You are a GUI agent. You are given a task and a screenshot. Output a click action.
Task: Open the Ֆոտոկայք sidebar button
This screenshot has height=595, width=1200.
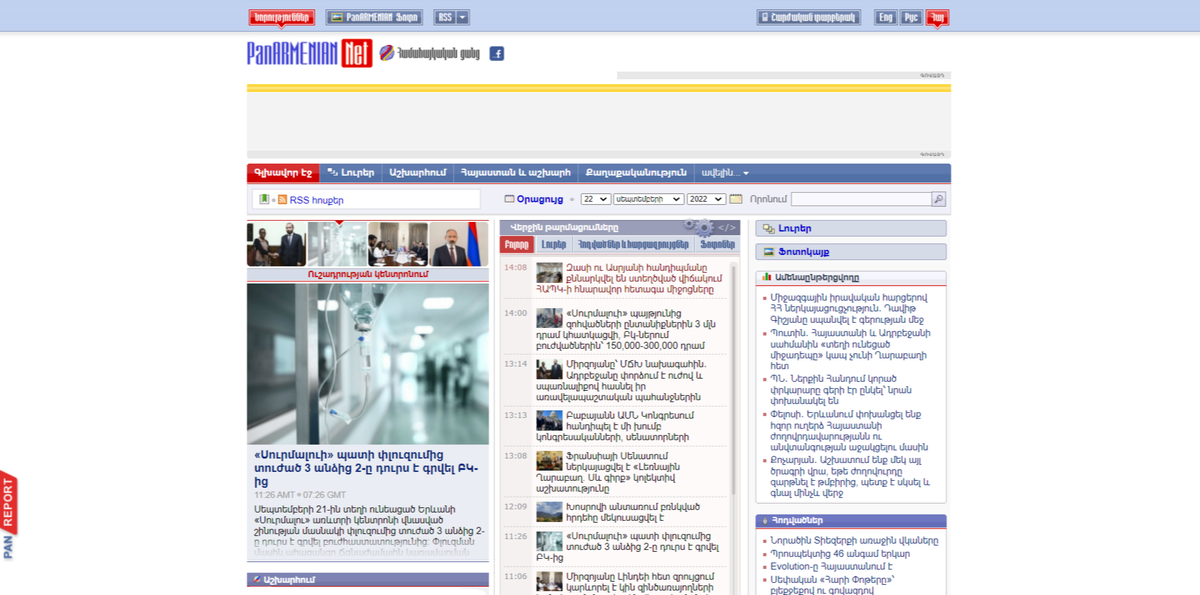850,252
